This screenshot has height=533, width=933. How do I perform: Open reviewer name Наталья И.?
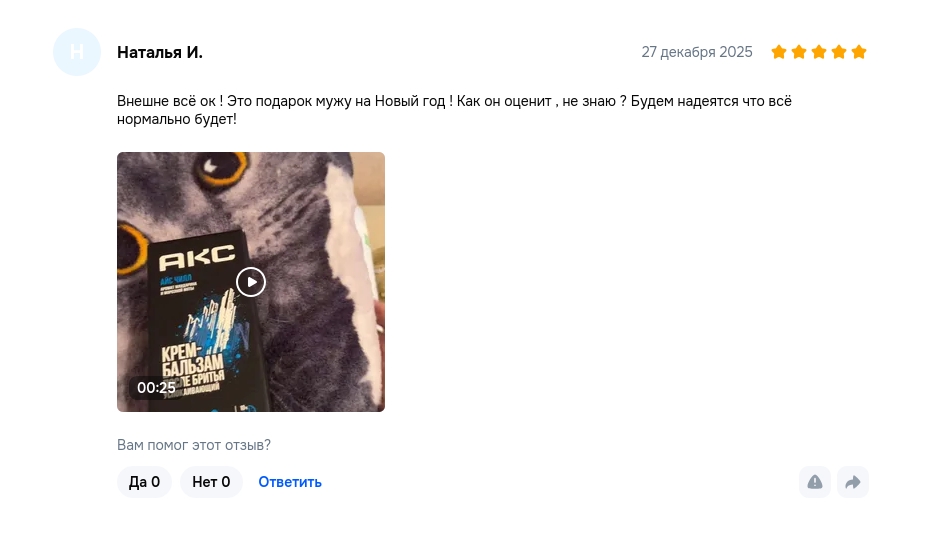coord(159,52)
